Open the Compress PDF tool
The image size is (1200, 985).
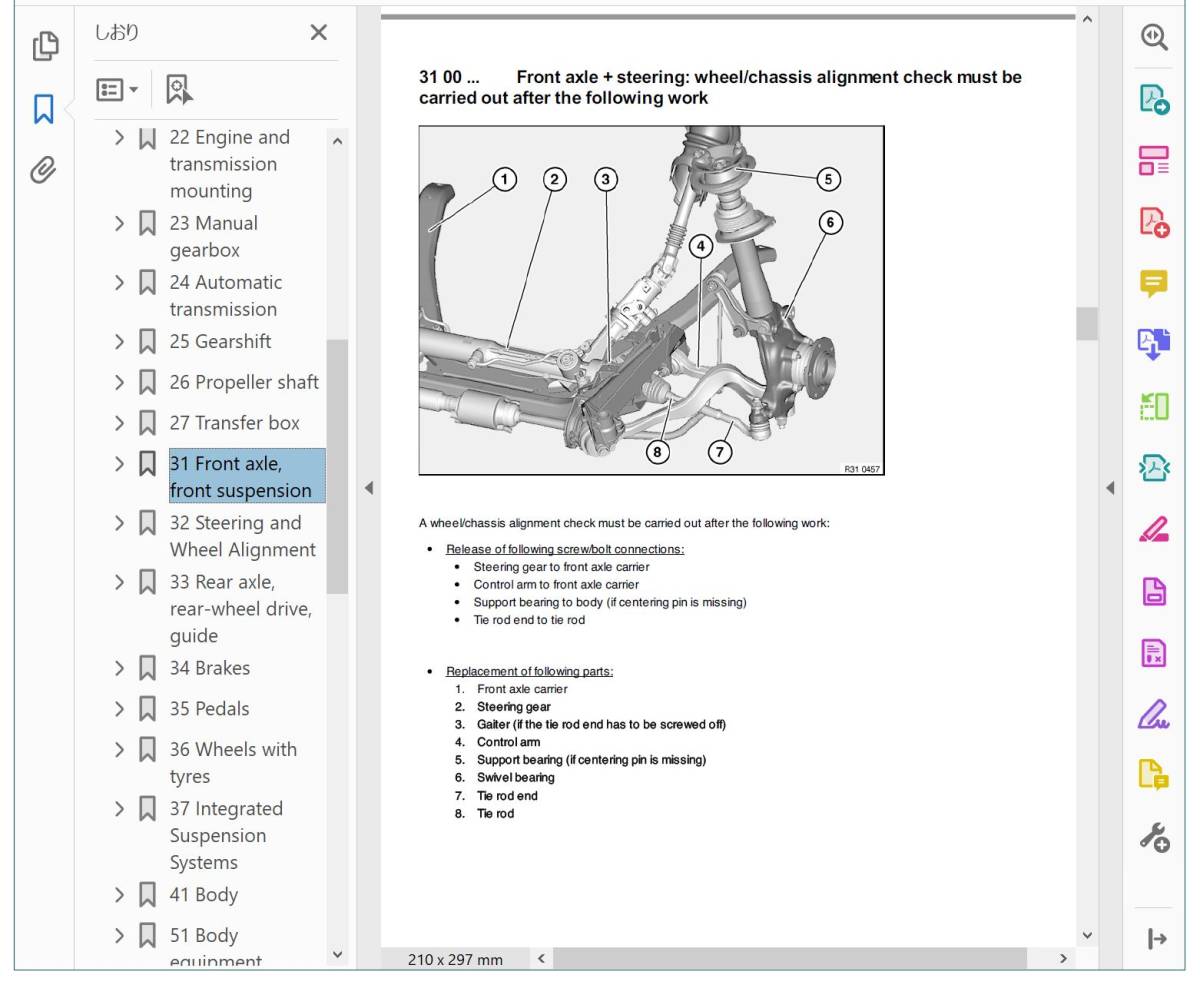[x=1154, y=467]
